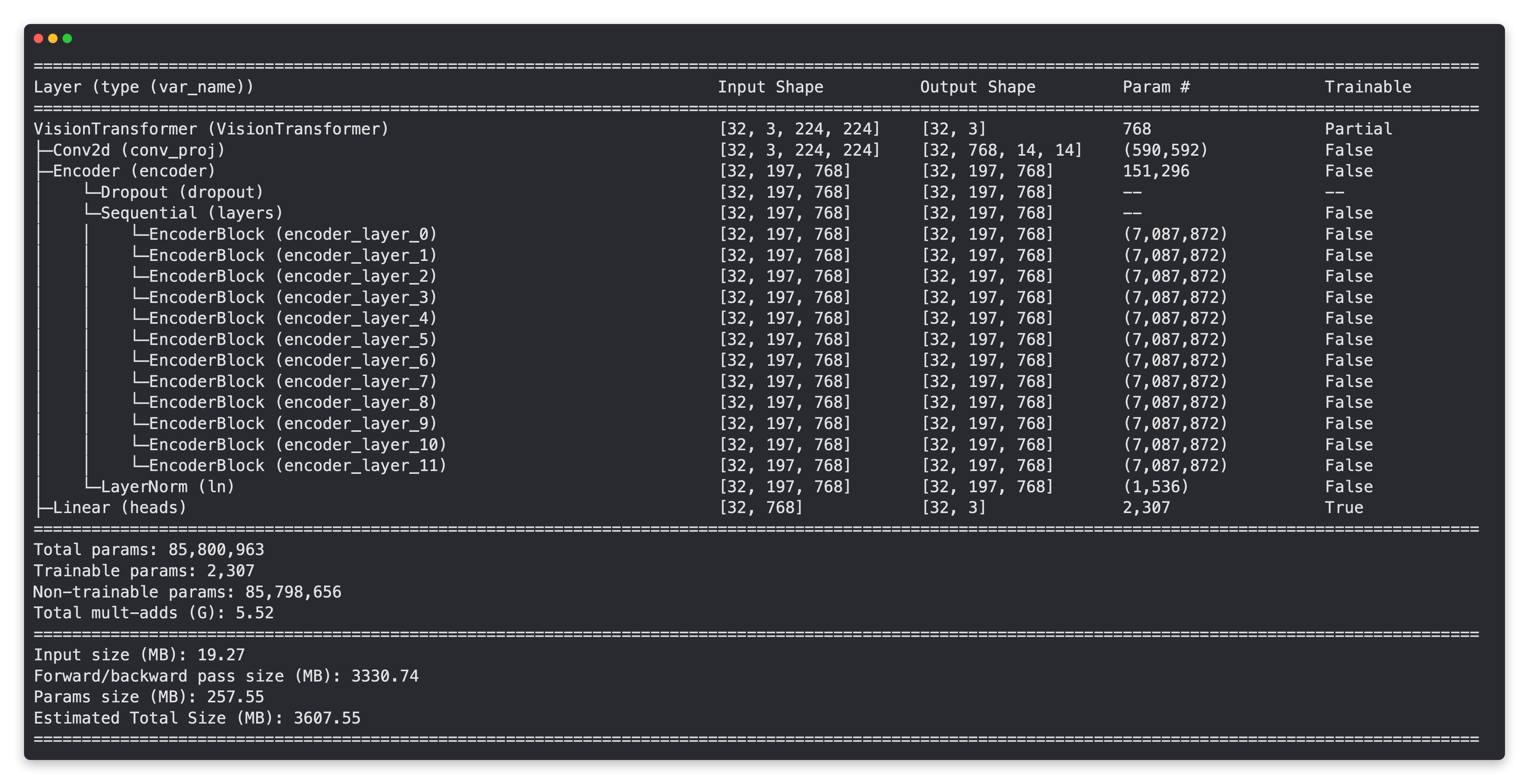Click the green maximize window dot
Image resolution: width=1529 pixels, height=784 pixels.
(x=67, y=38)
